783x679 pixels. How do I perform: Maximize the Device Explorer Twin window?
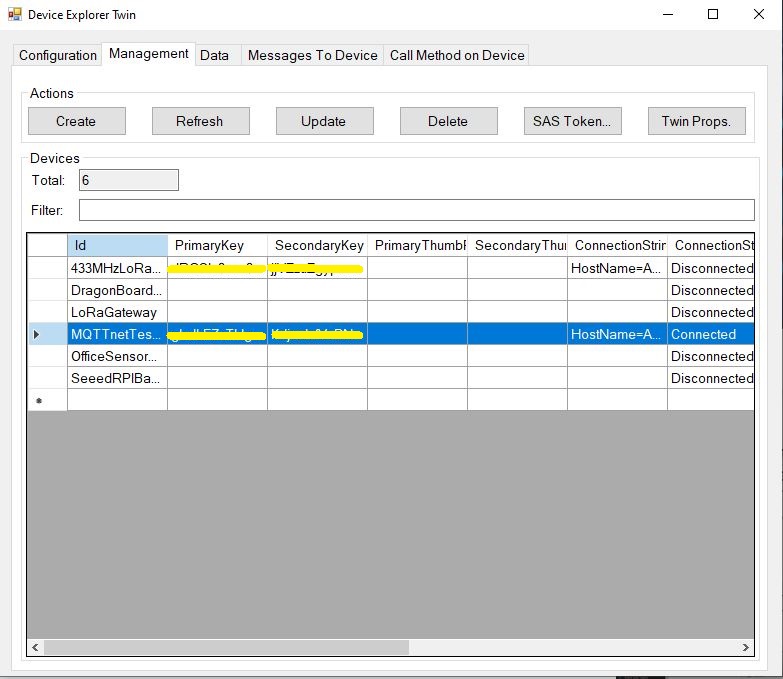713,15
